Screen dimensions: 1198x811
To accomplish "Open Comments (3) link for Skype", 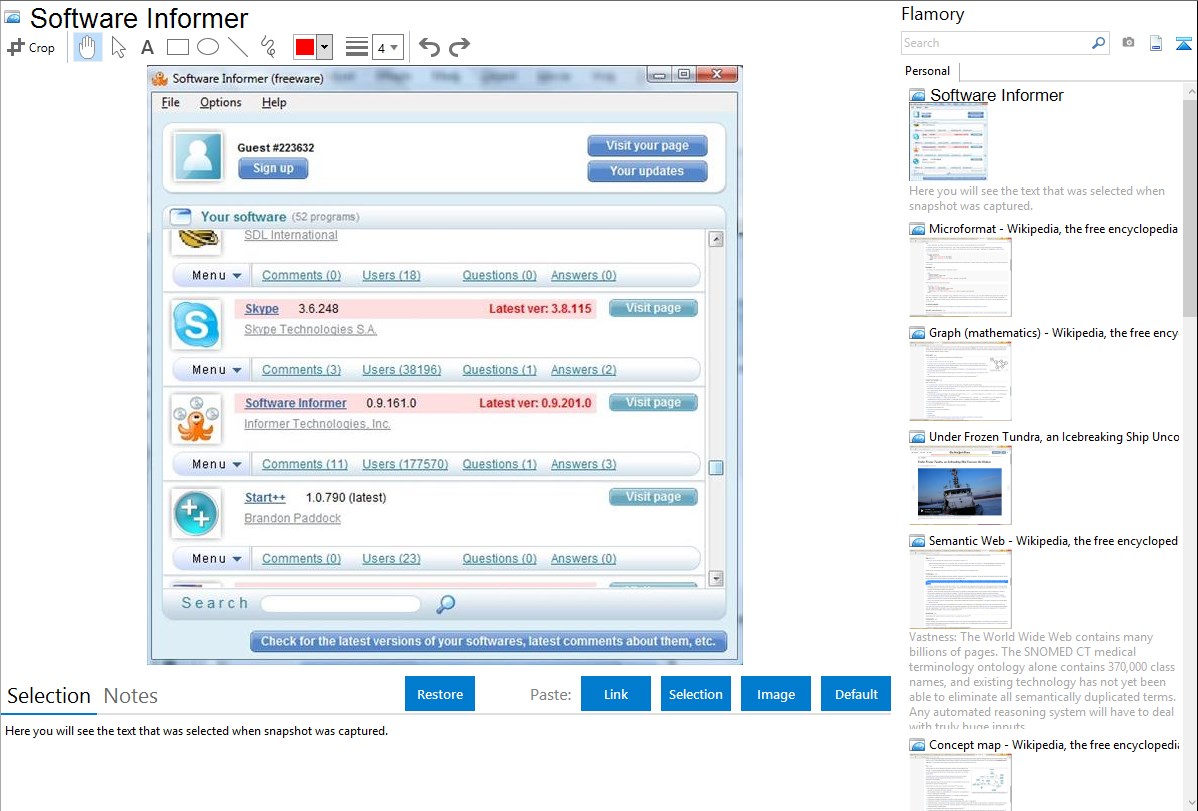I will pos(302,370).
